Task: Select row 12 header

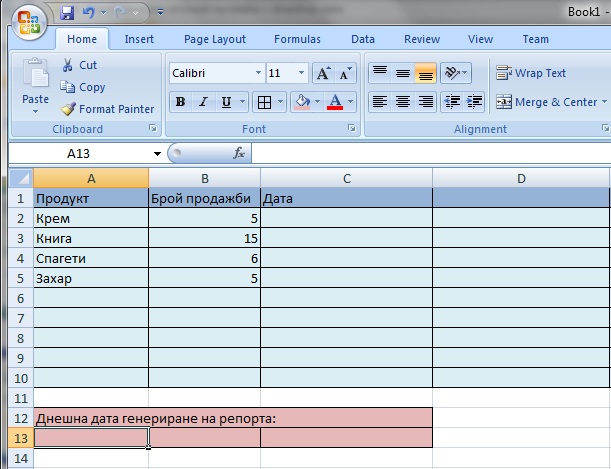Action: (x=21, y=418)
